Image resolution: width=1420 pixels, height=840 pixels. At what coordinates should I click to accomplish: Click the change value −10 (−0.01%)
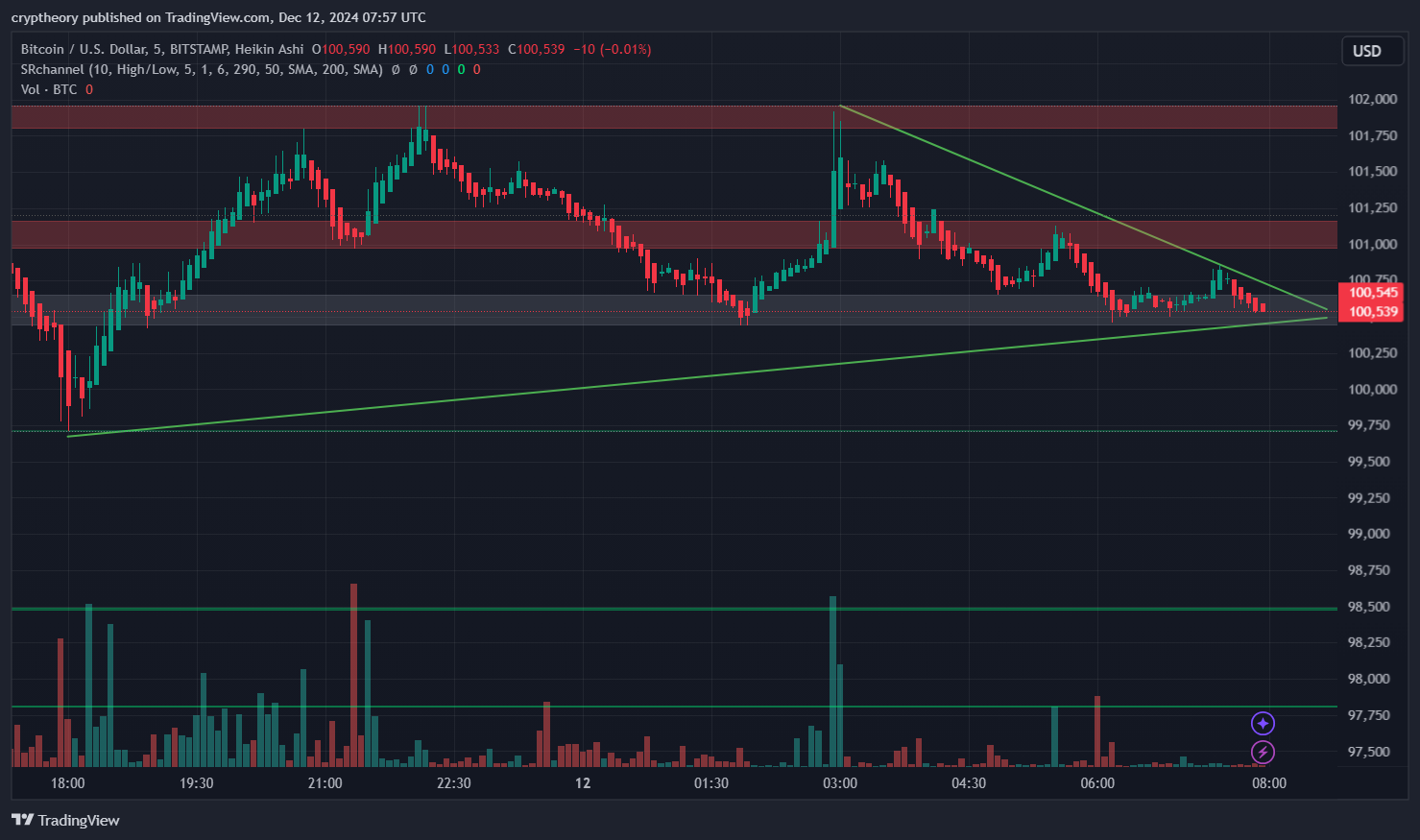[612, 49]
